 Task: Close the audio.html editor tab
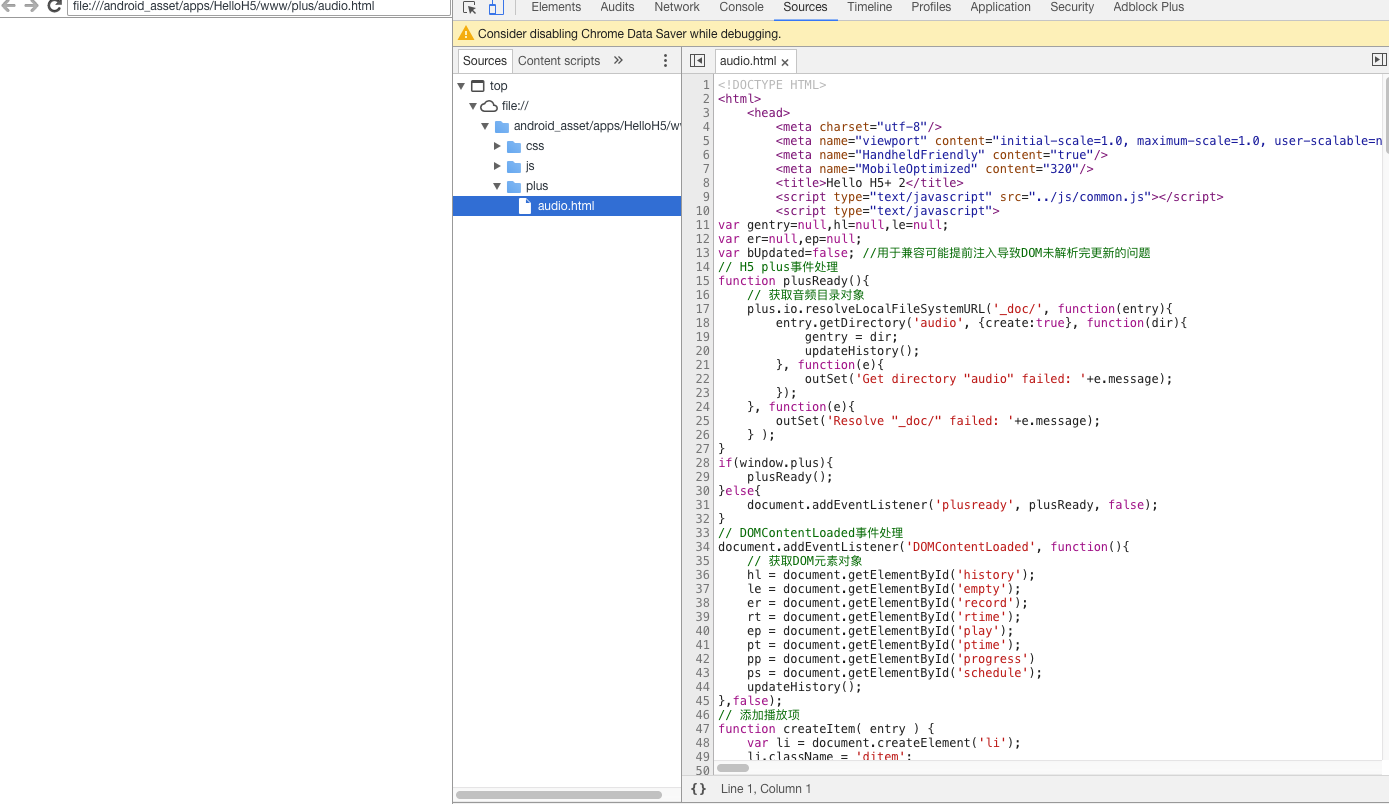(x=785, y=62)
